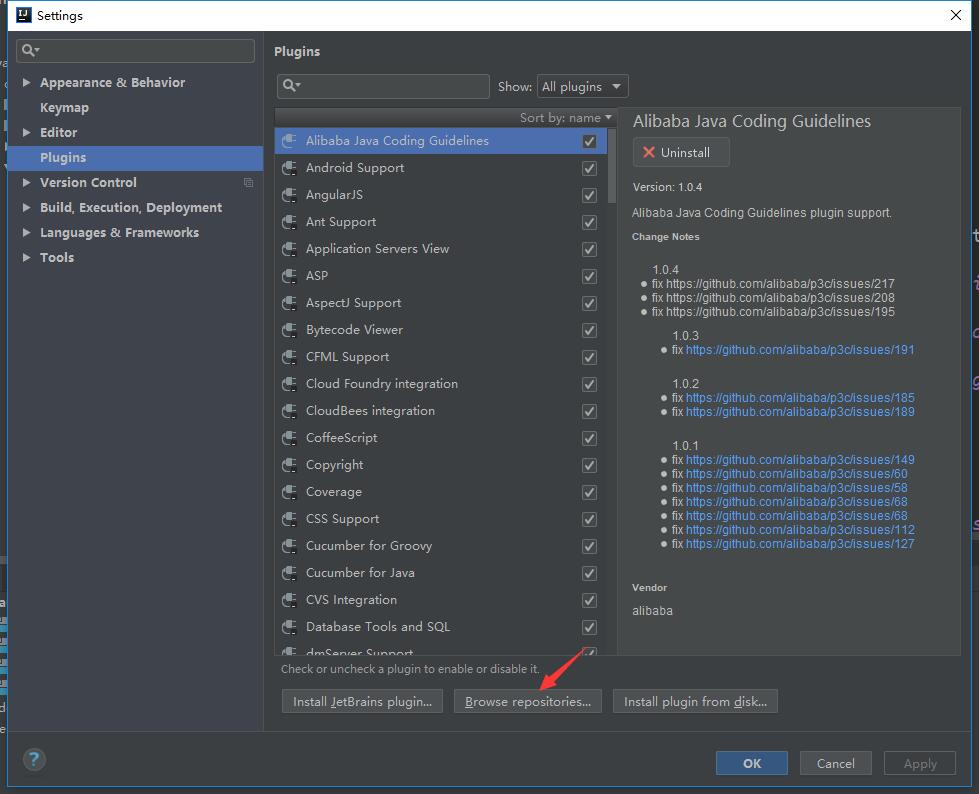Close the Settings dialog
Viewport: 979px width, 794px height.
[955, 15]
